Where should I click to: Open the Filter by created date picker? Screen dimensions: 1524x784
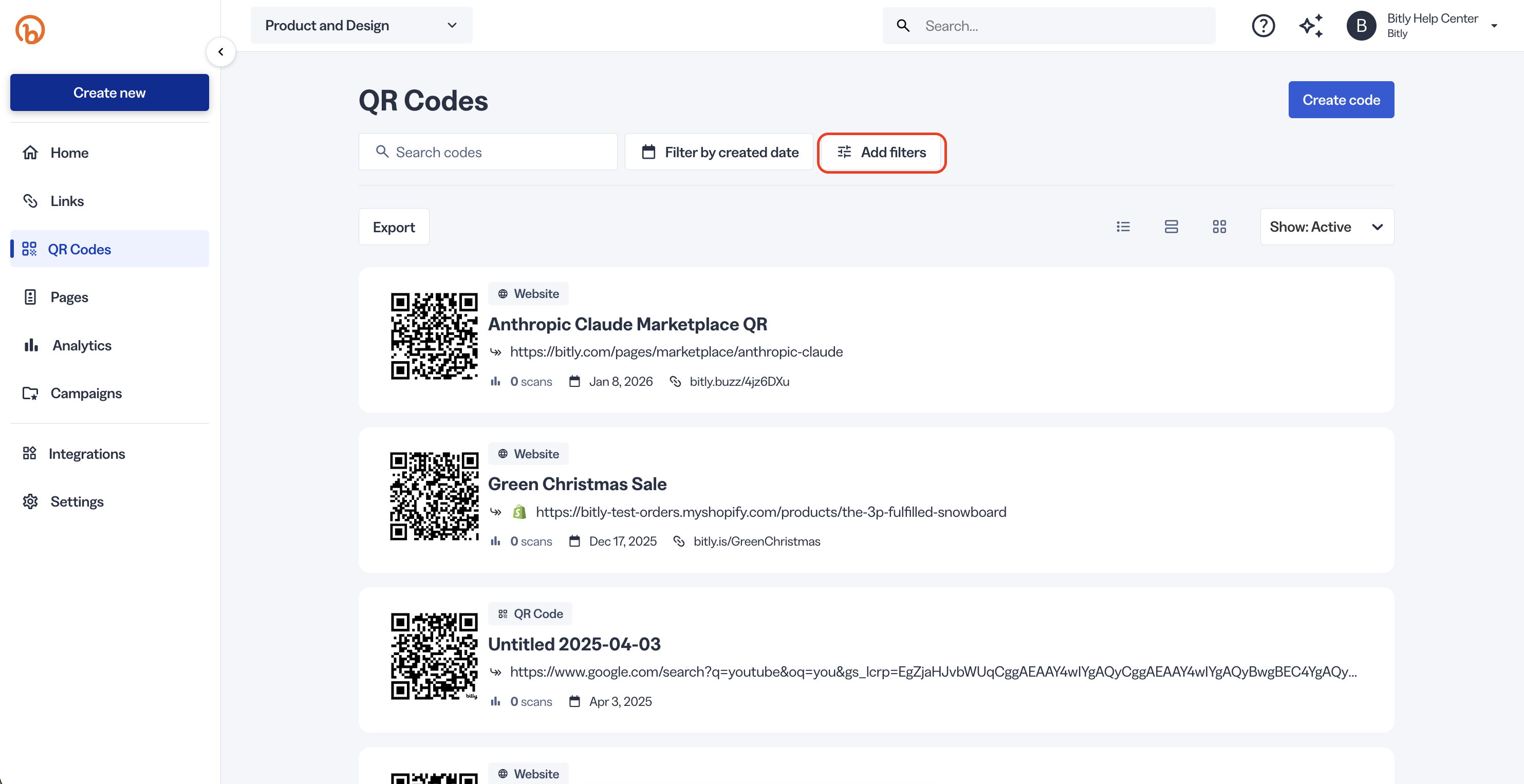click(719, 152)
